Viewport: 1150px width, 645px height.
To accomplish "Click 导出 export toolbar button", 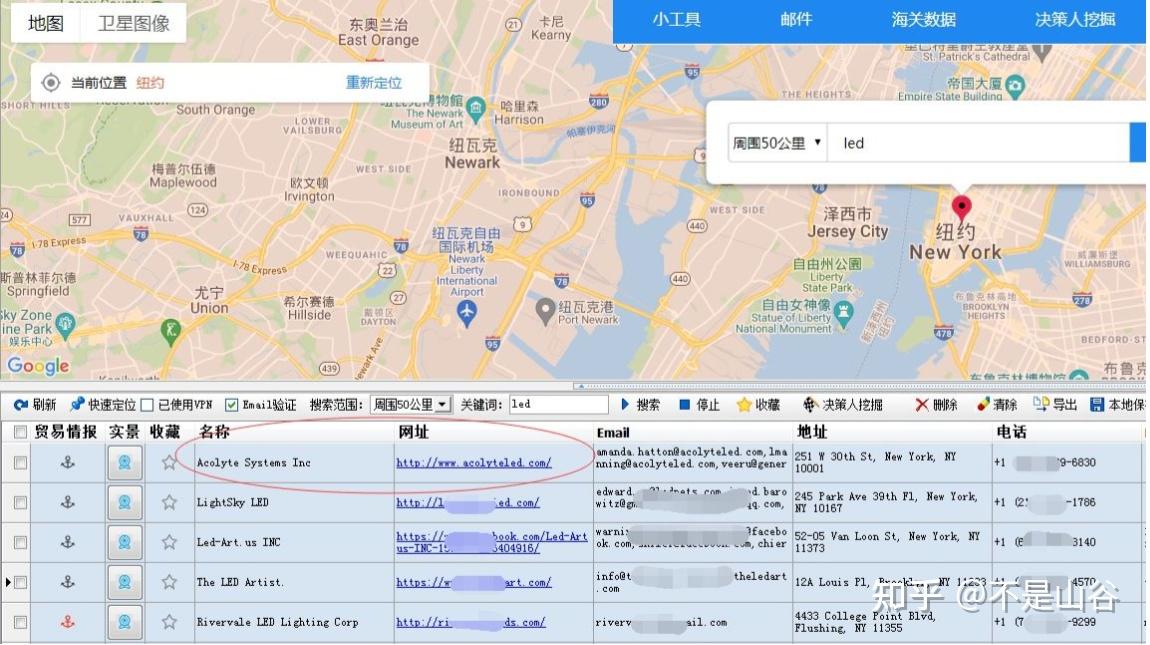I will pos(1055,405).
